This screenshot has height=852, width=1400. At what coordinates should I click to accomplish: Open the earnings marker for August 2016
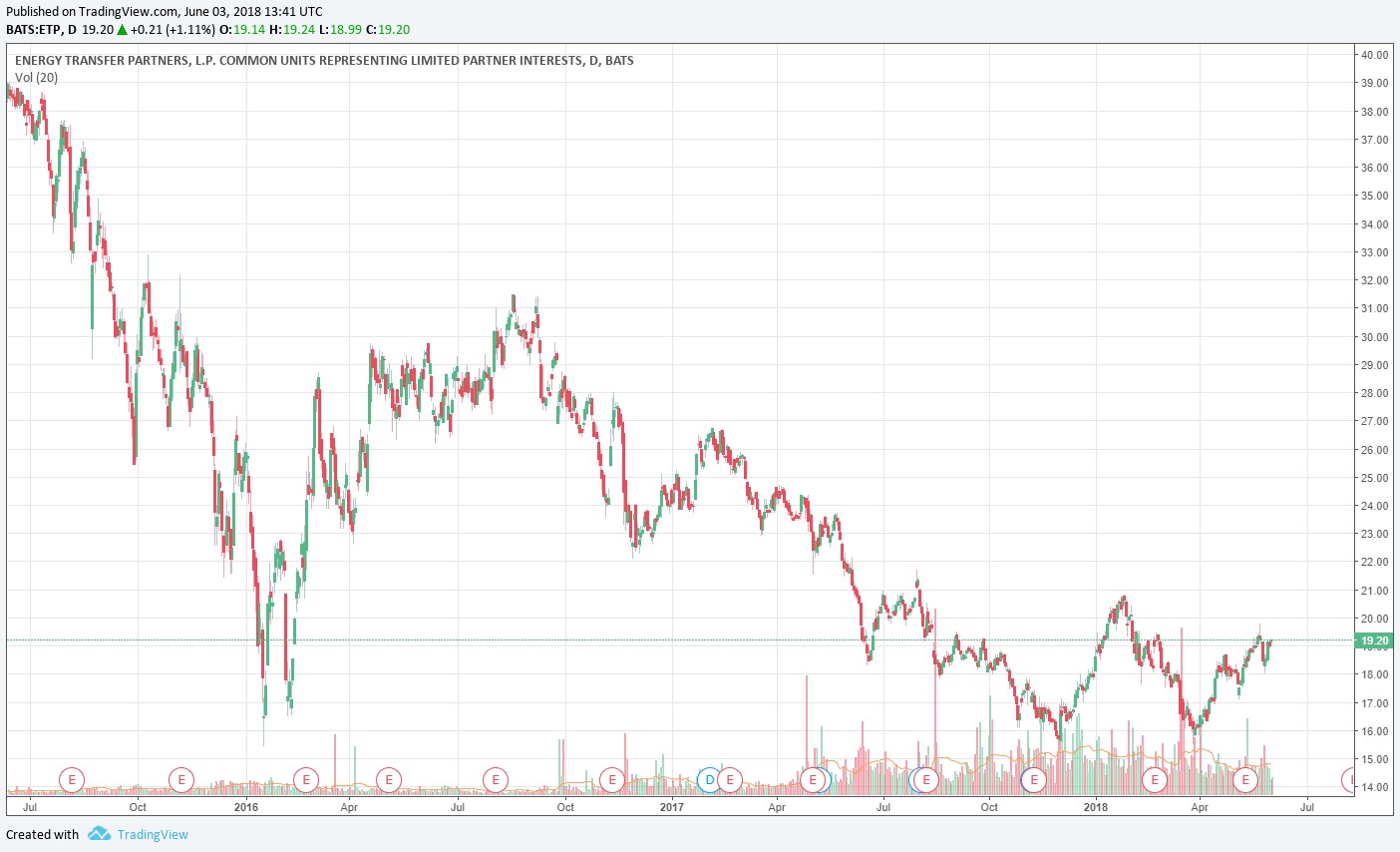pyautogui.click(x=496, y=780)
